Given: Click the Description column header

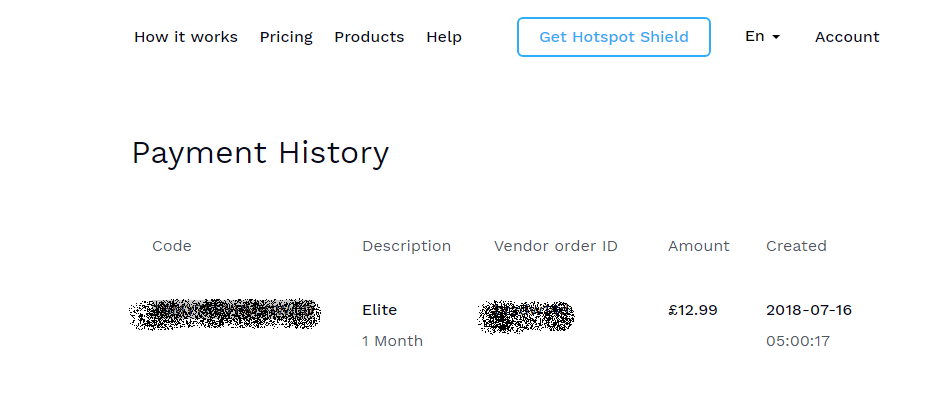Looking at the screenshot, I should point(406,246).
